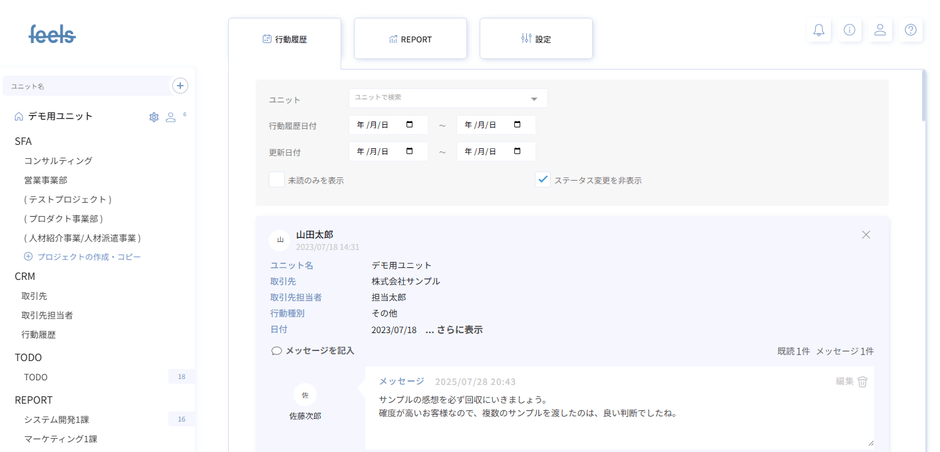This screenshot has height=452, width=940.
Task: Click the 株式会社サンプル client value
Action: tap(406, 281)
